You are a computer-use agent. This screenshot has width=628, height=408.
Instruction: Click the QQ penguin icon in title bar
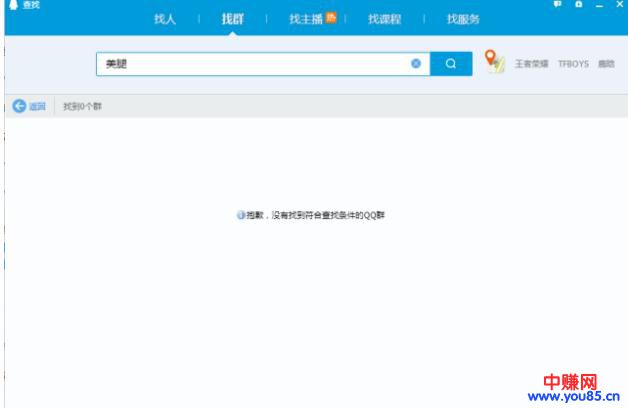pyautogui.click(x=12, y=5)
